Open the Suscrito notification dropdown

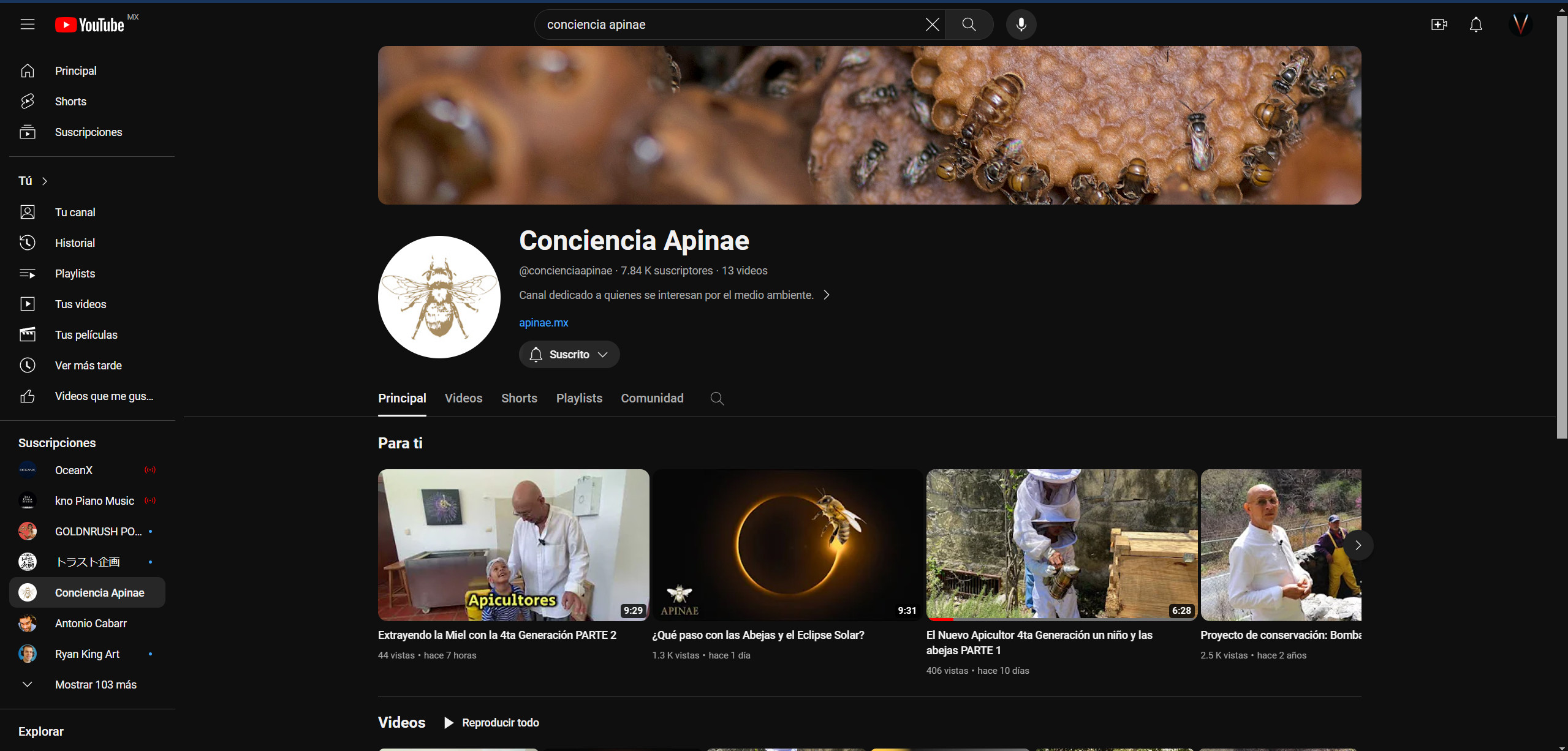point(569,355)
